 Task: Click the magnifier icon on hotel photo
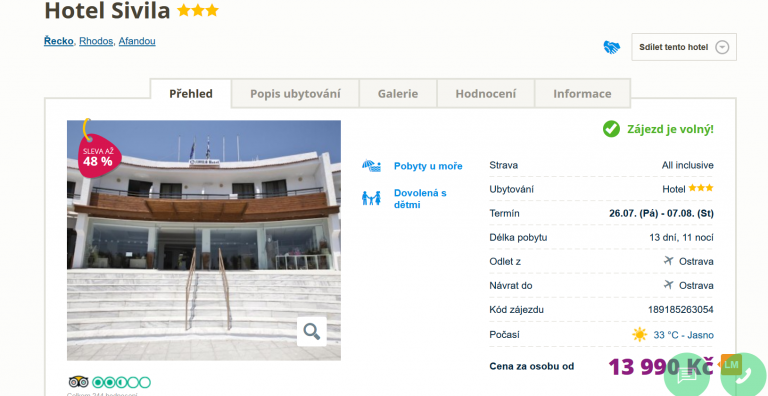coord(312,331)
